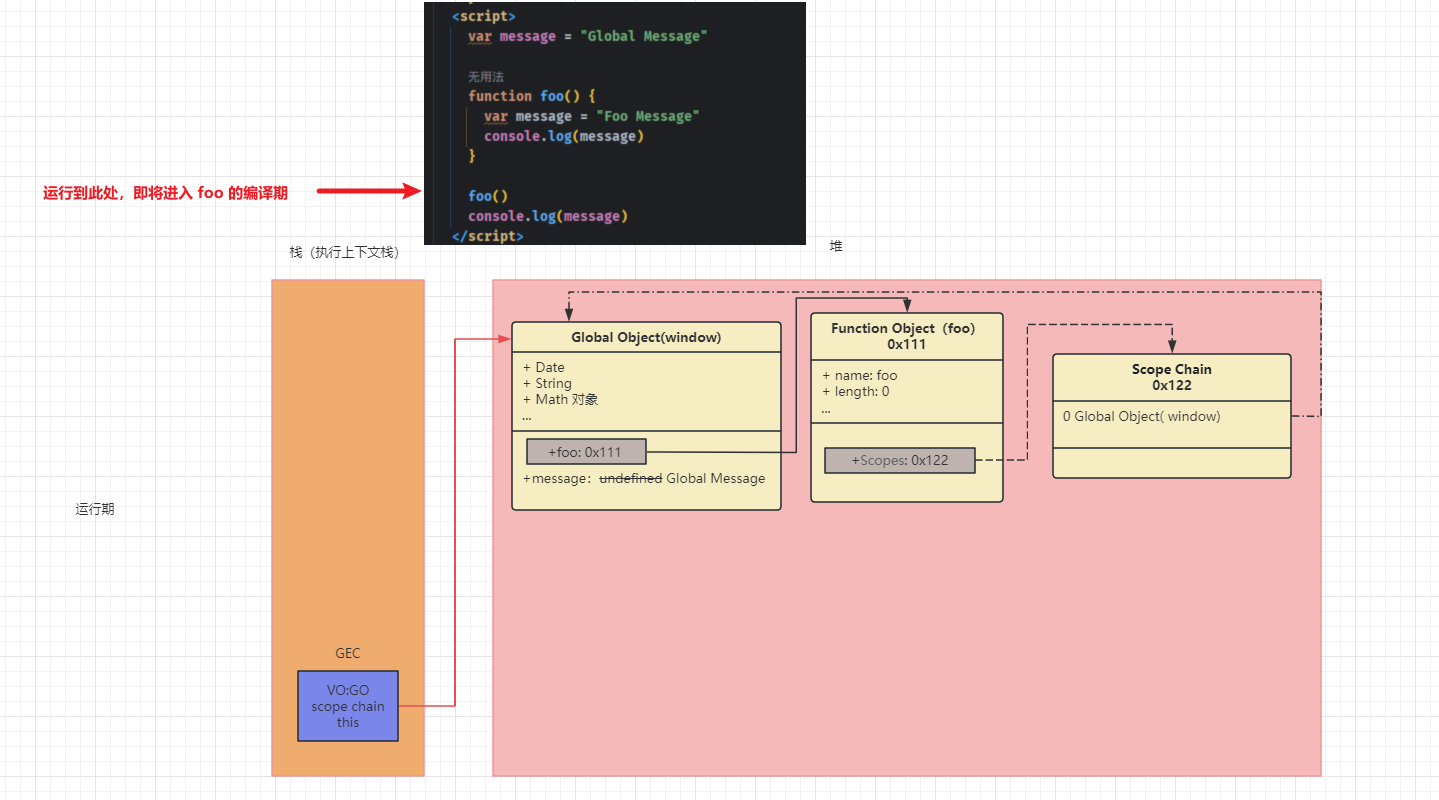Click the 运行期 label on the left
The width and height of the screenshot is (1439, 800).
pyautogui.click(x=95, y=509)
